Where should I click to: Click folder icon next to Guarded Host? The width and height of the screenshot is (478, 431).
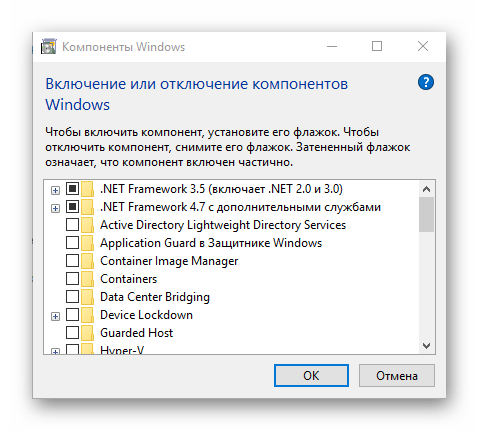tap(88, 333)
